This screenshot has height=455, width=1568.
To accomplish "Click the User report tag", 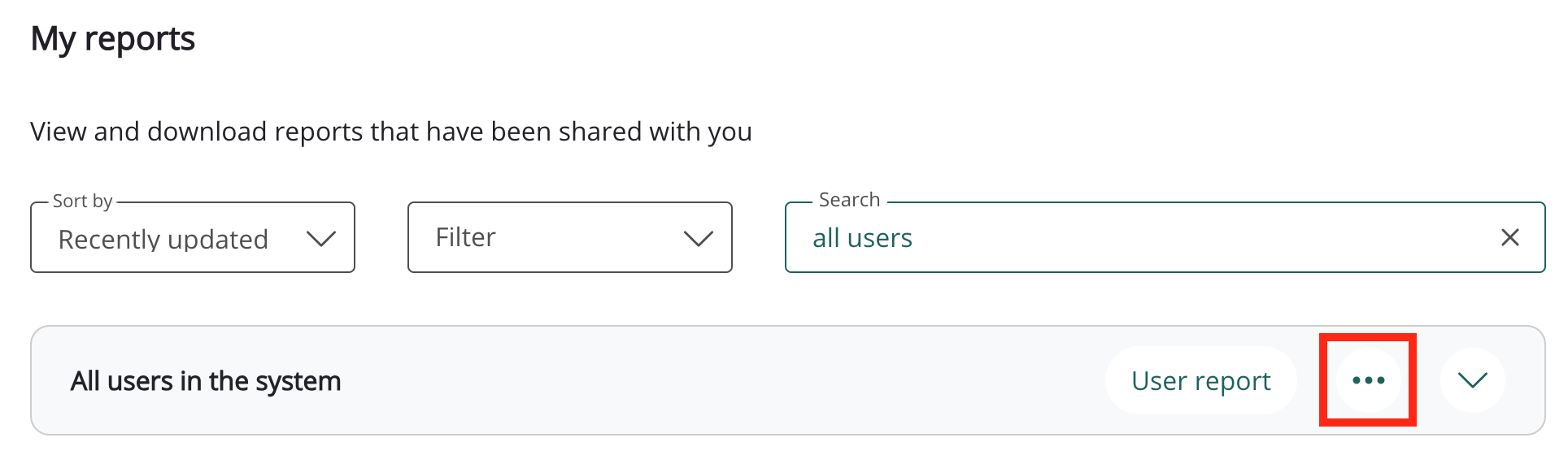I will 1200,380.
